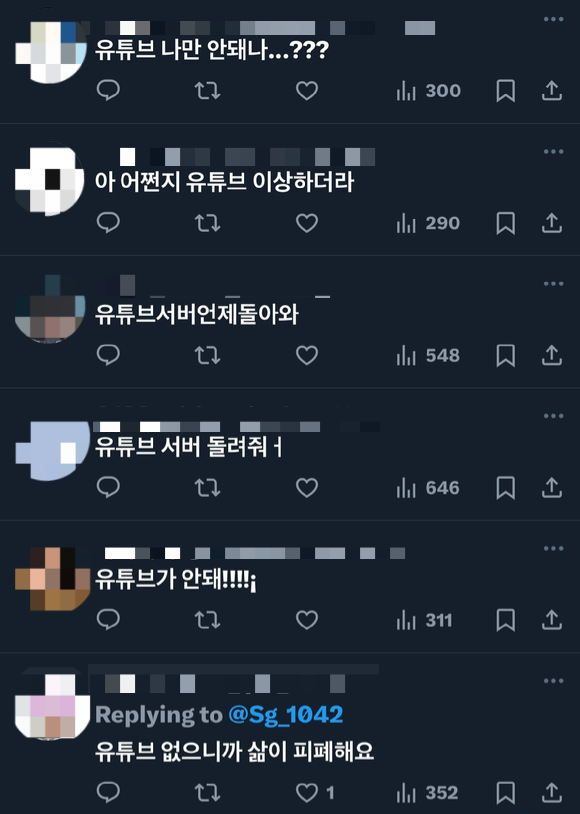
Task: Bookmark the '유튜브 나만 안돼나' tweet
Action: (x=506, y=91)
